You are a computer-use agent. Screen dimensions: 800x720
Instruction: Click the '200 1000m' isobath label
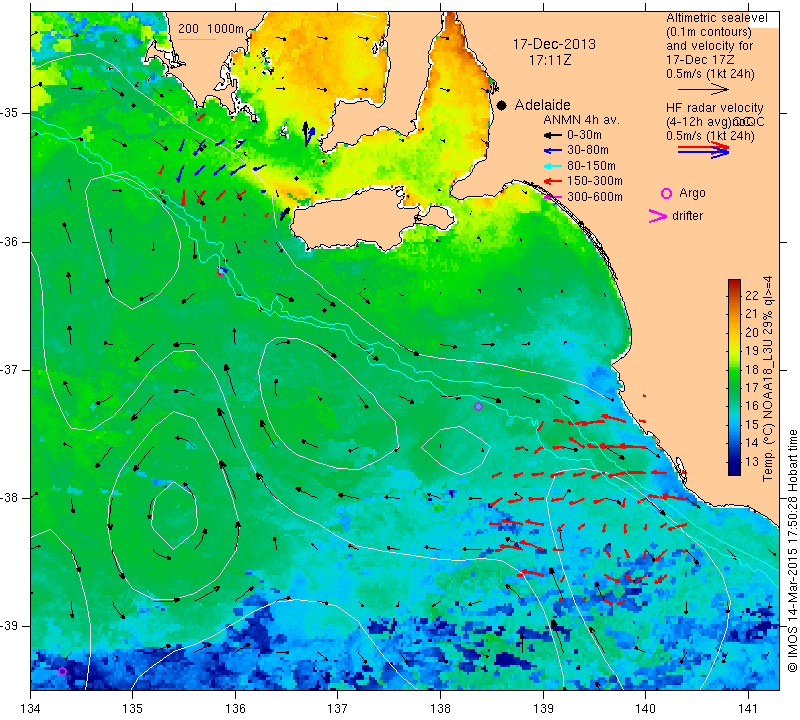(x=211, y=29)
